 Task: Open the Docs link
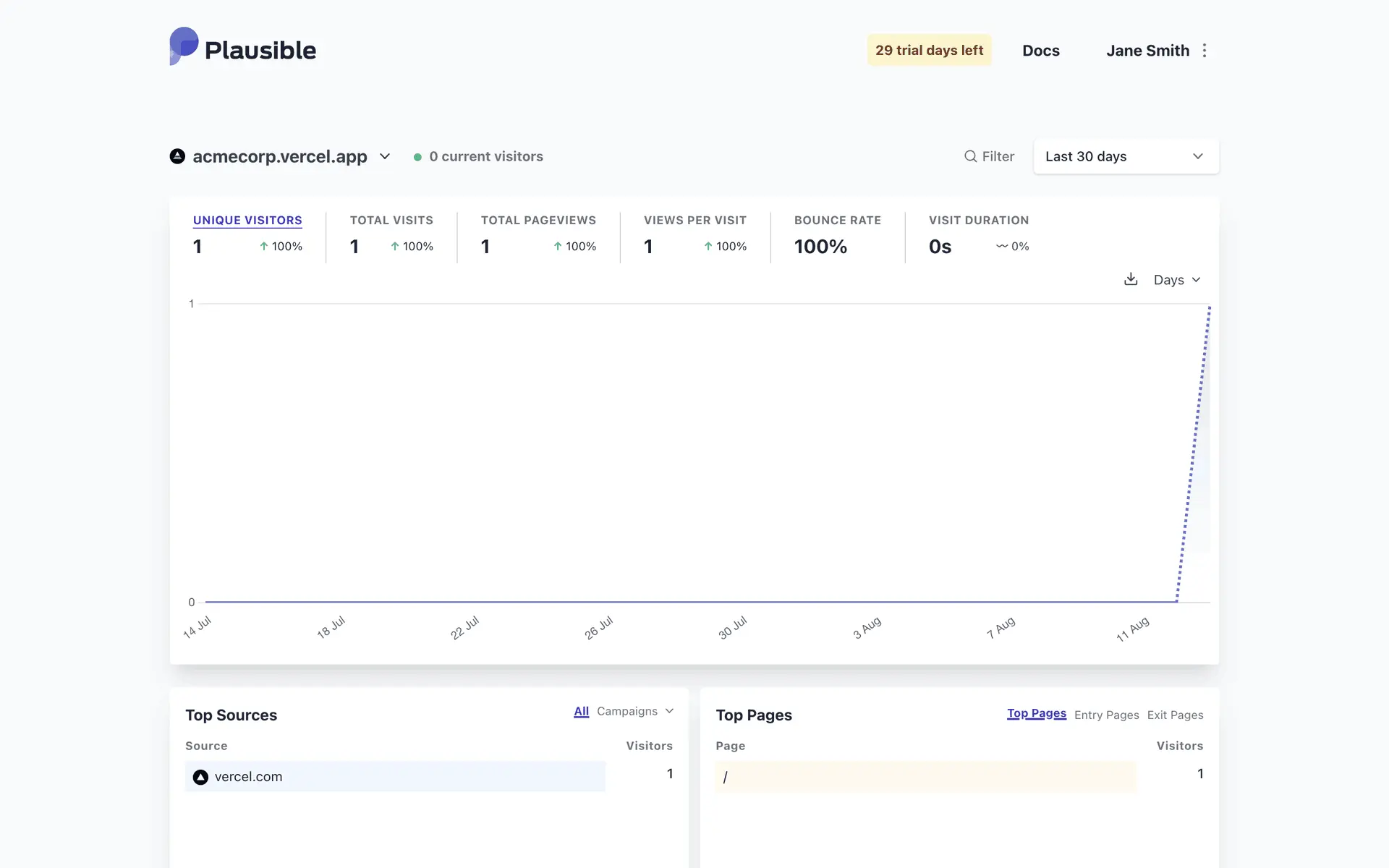point(1040,51)
